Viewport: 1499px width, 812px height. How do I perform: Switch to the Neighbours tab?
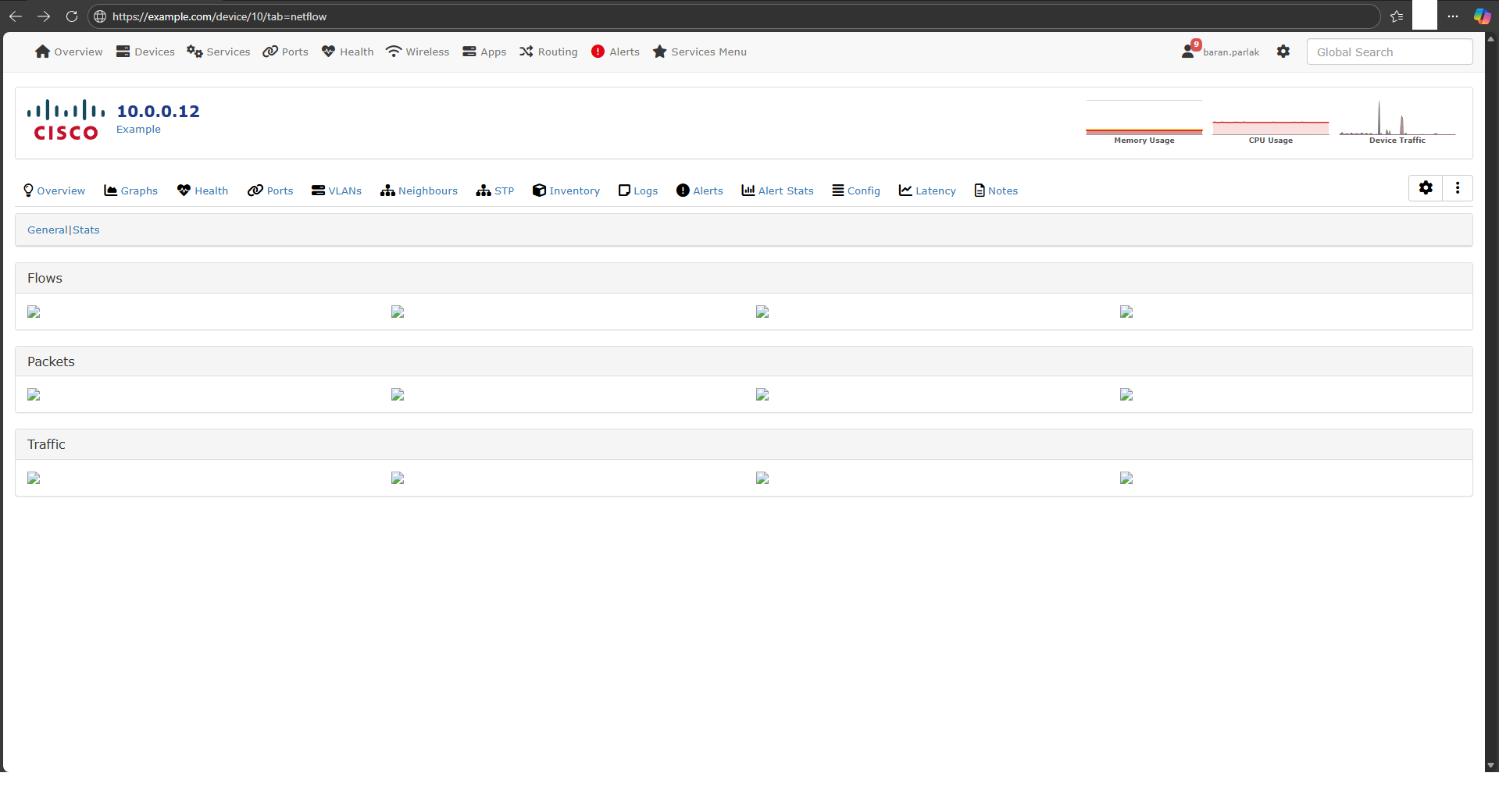(x=419, y=191)
